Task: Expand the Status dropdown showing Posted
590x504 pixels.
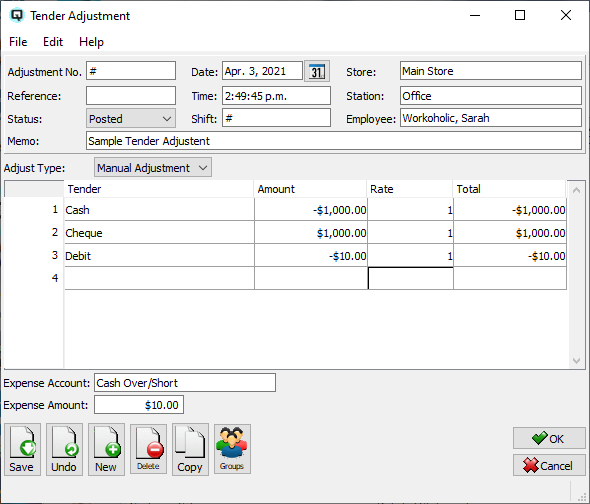Action: [x=131, y=119]
